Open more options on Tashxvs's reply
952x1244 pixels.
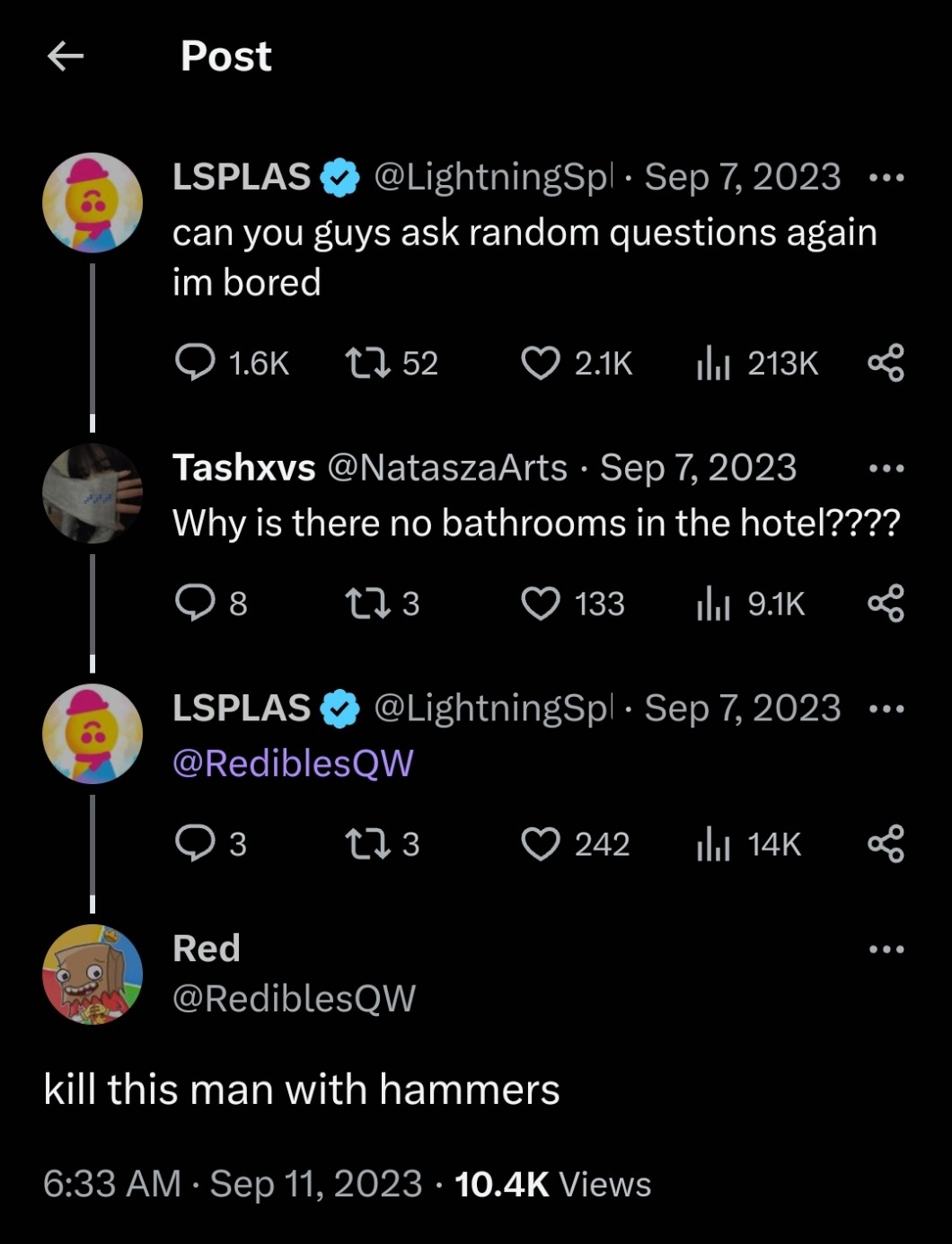click(886, 468)
